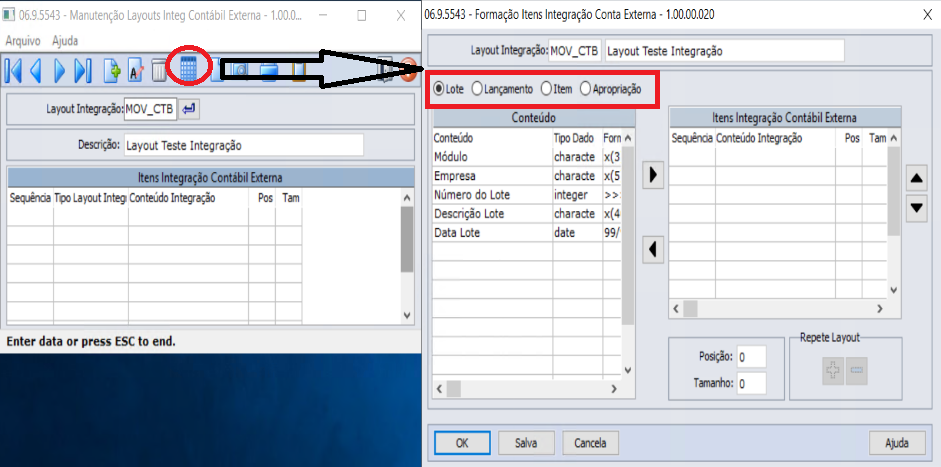This screenshot has width=941, height=467.
Task: Select the Número do Lote row
Action: (x=528, y=195)
